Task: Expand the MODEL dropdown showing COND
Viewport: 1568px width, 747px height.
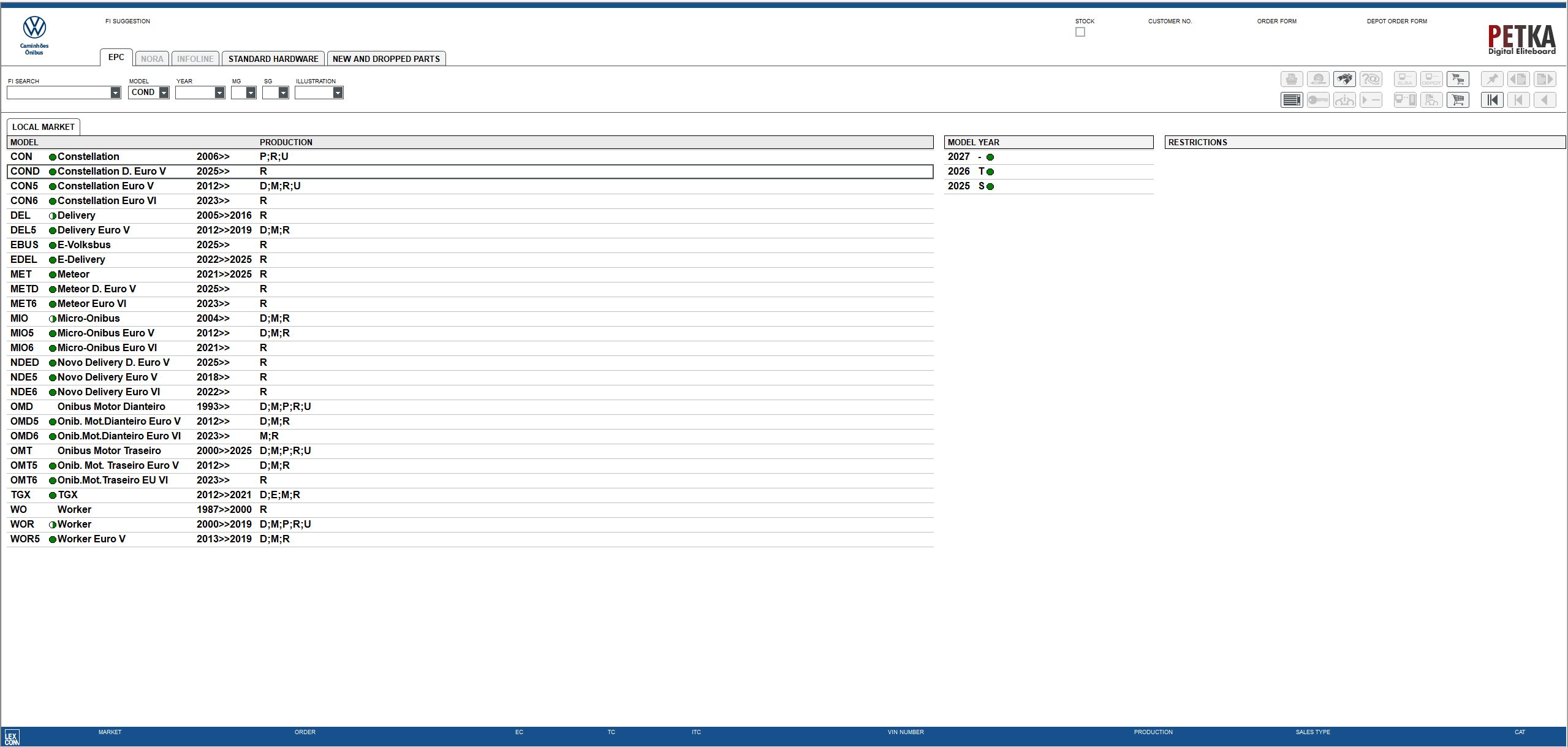Action: (x=164, y=93)
